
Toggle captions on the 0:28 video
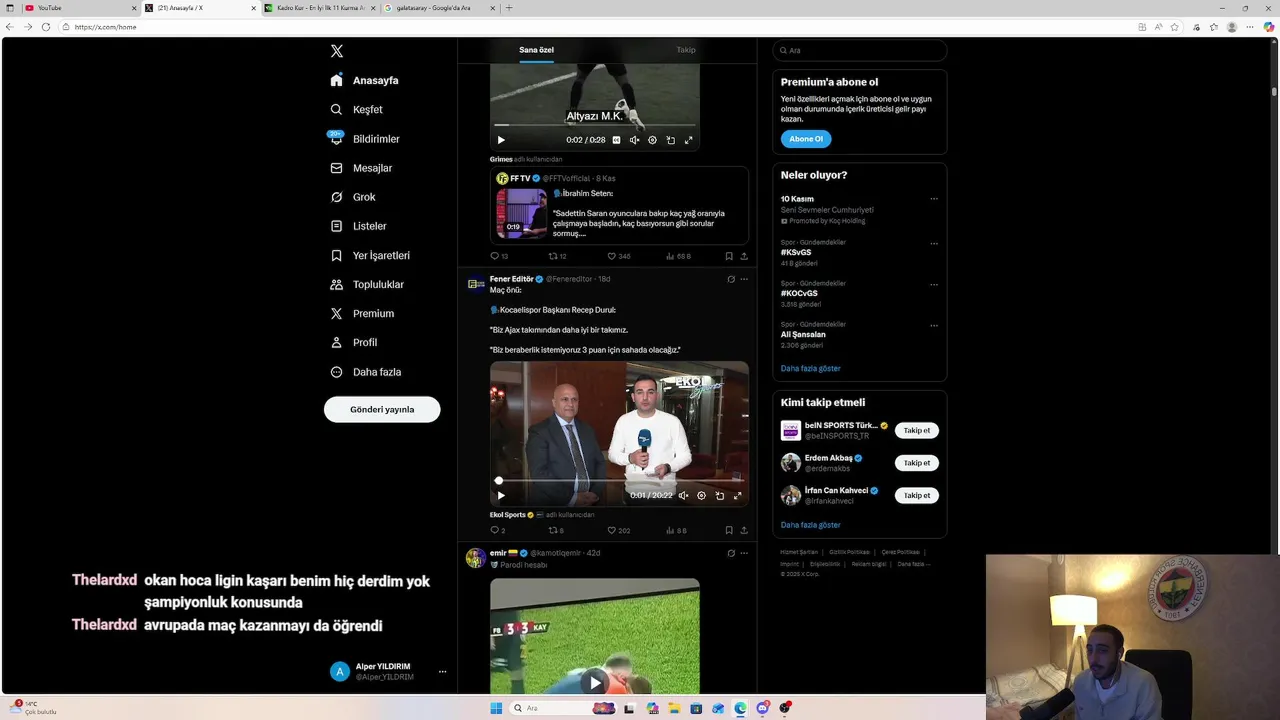pyautogui.click(x=616, y=140)
